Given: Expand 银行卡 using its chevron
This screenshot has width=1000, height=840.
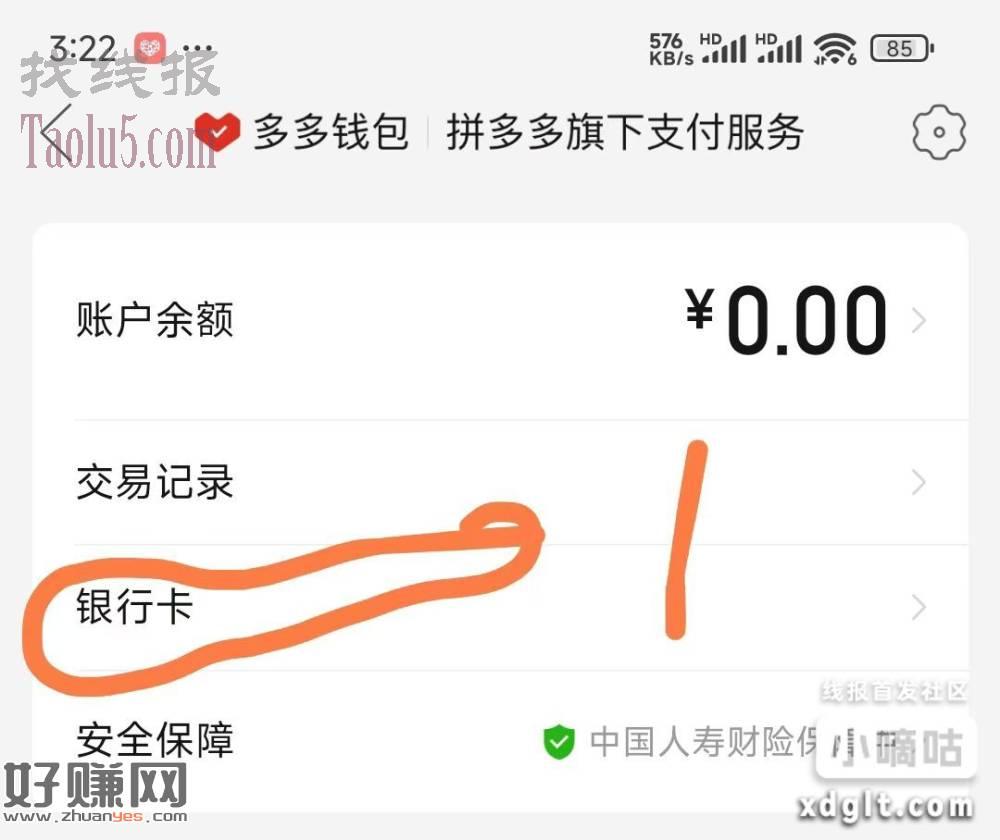Looking at the screenshot, I should pyautogui.click(x=918, y=607).
